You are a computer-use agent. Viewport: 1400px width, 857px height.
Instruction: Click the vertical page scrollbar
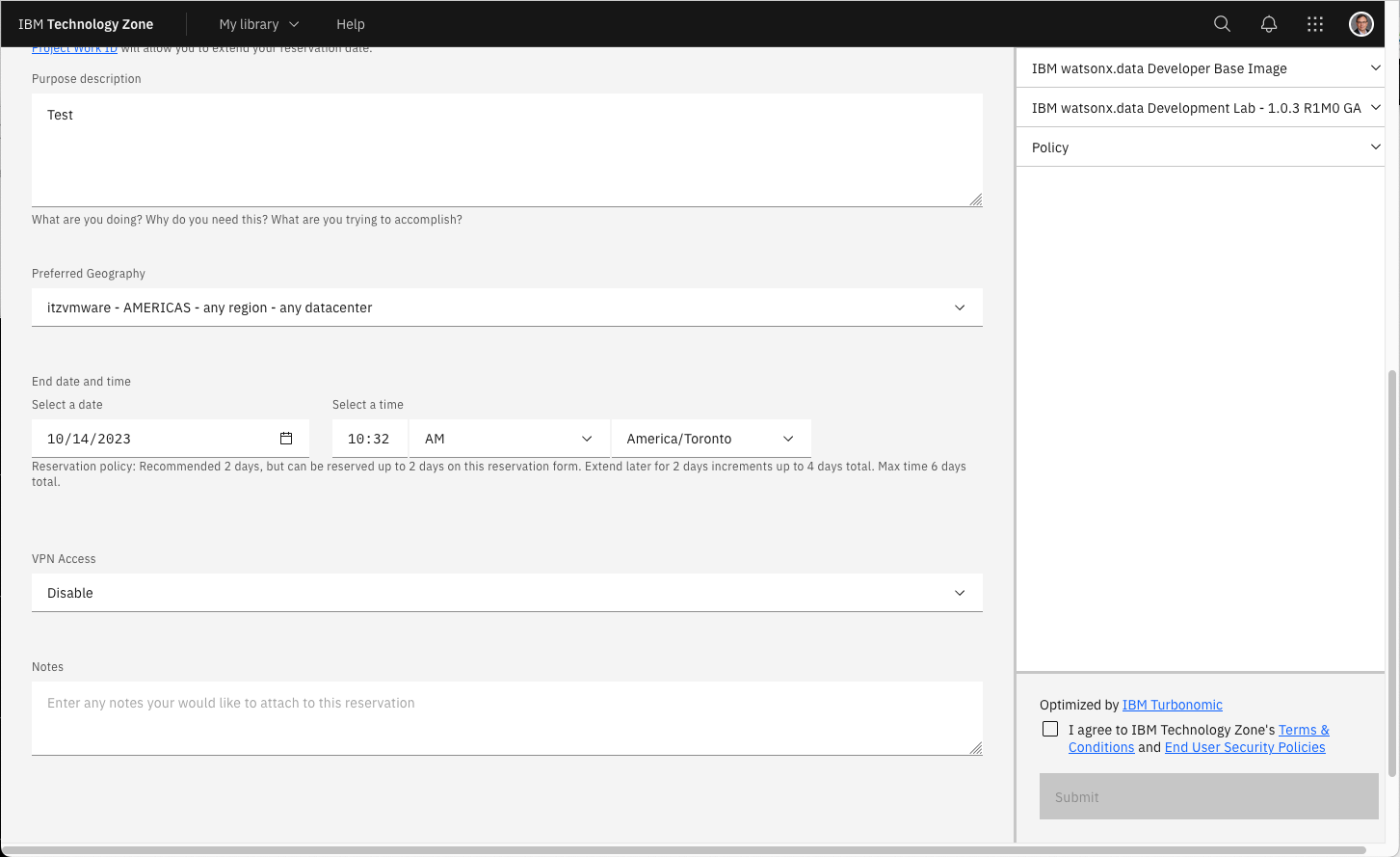click(x=1392, y=573)
